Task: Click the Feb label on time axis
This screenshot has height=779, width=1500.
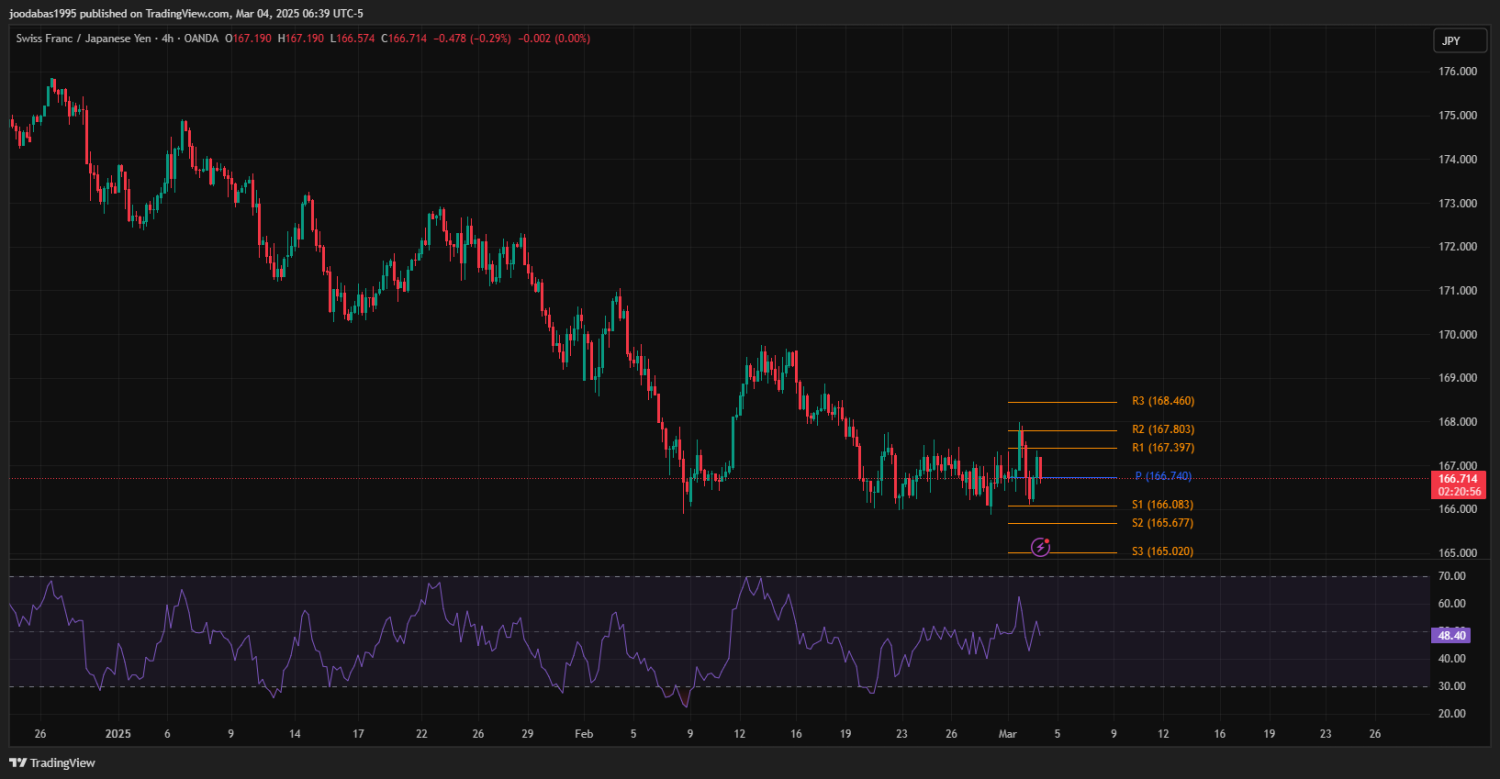Action: (584, 734)
